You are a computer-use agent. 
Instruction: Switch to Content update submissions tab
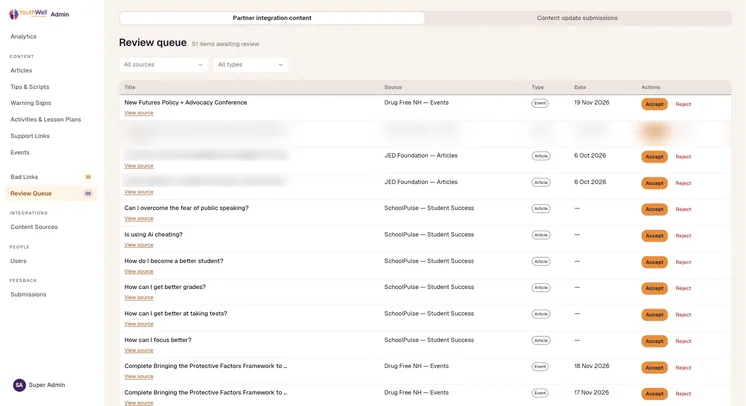coord(577,18)
